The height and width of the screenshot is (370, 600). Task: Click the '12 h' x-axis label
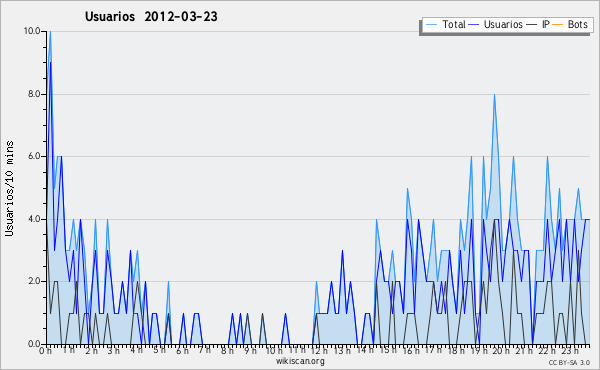(x=319, y=350)
